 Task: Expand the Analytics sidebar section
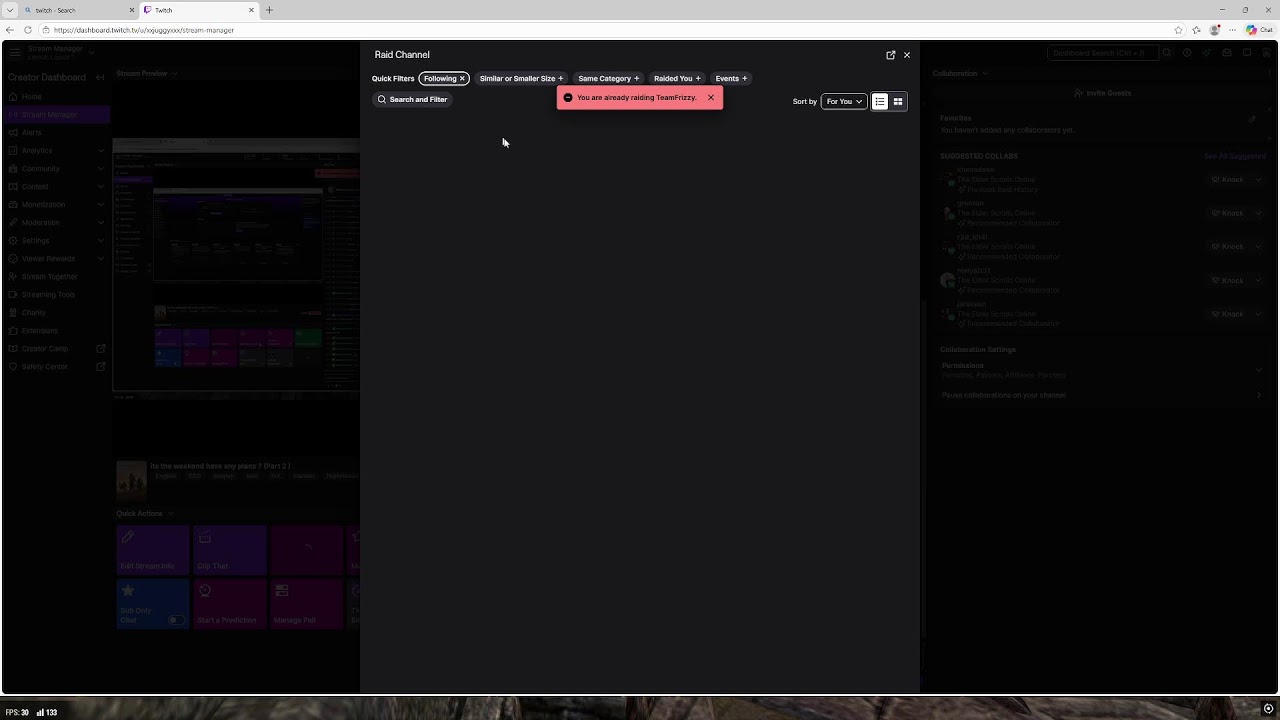[x=56, y=151]
